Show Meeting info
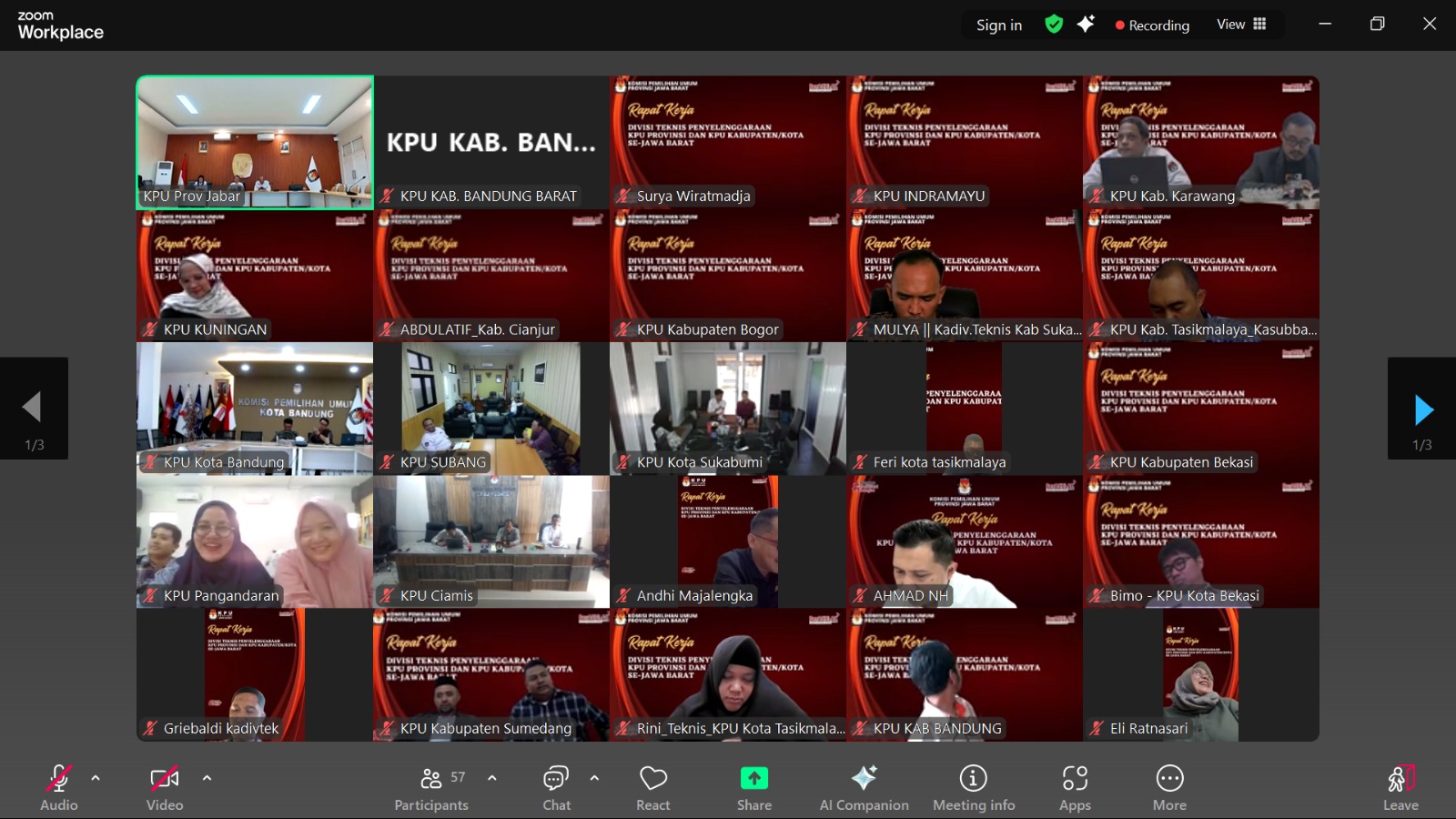Image resolution: width=1456 pixels, height=819 pixels. 973,779
